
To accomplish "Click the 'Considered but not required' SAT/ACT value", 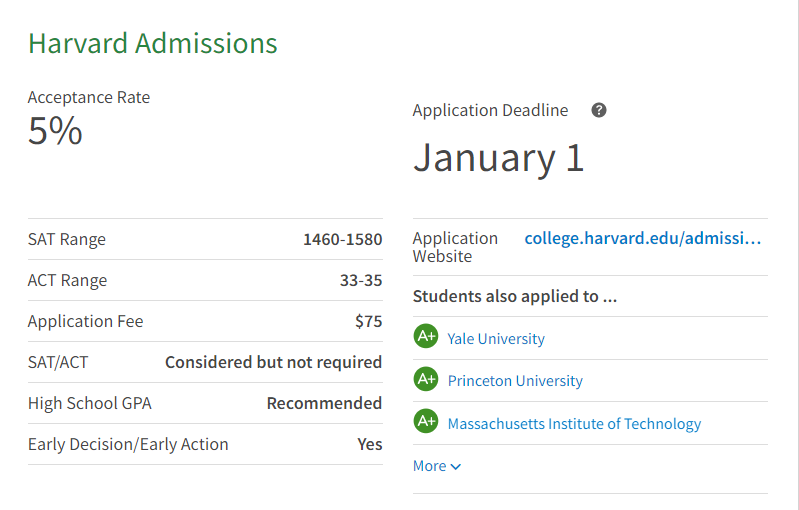I will pyautogui.click(x=273, y=362).
